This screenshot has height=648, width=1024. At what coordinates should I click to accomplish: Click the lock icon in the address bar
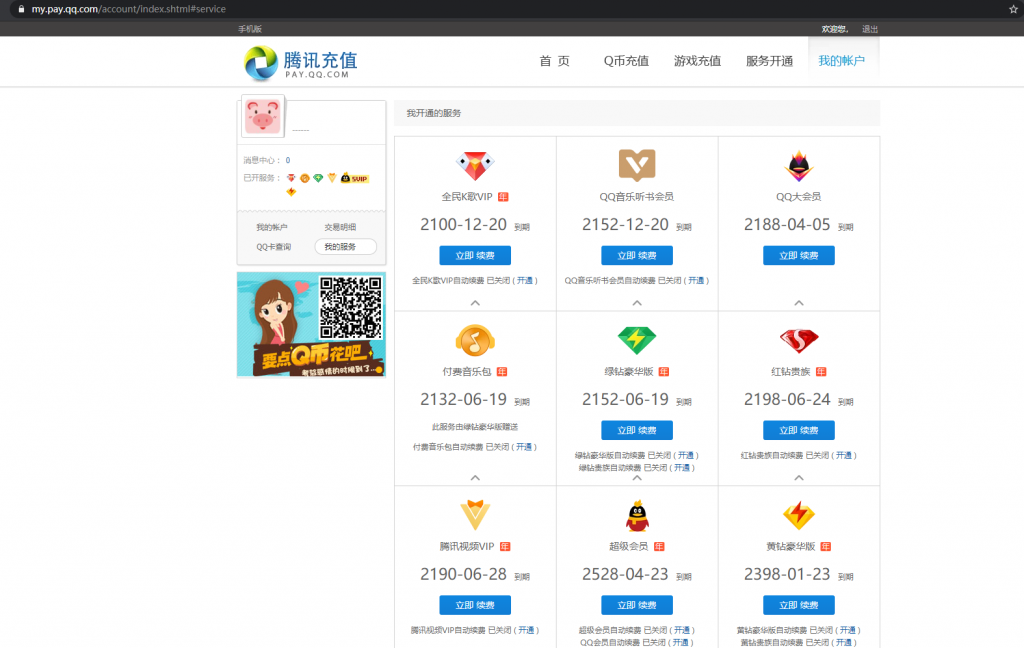tap(21, 9)
